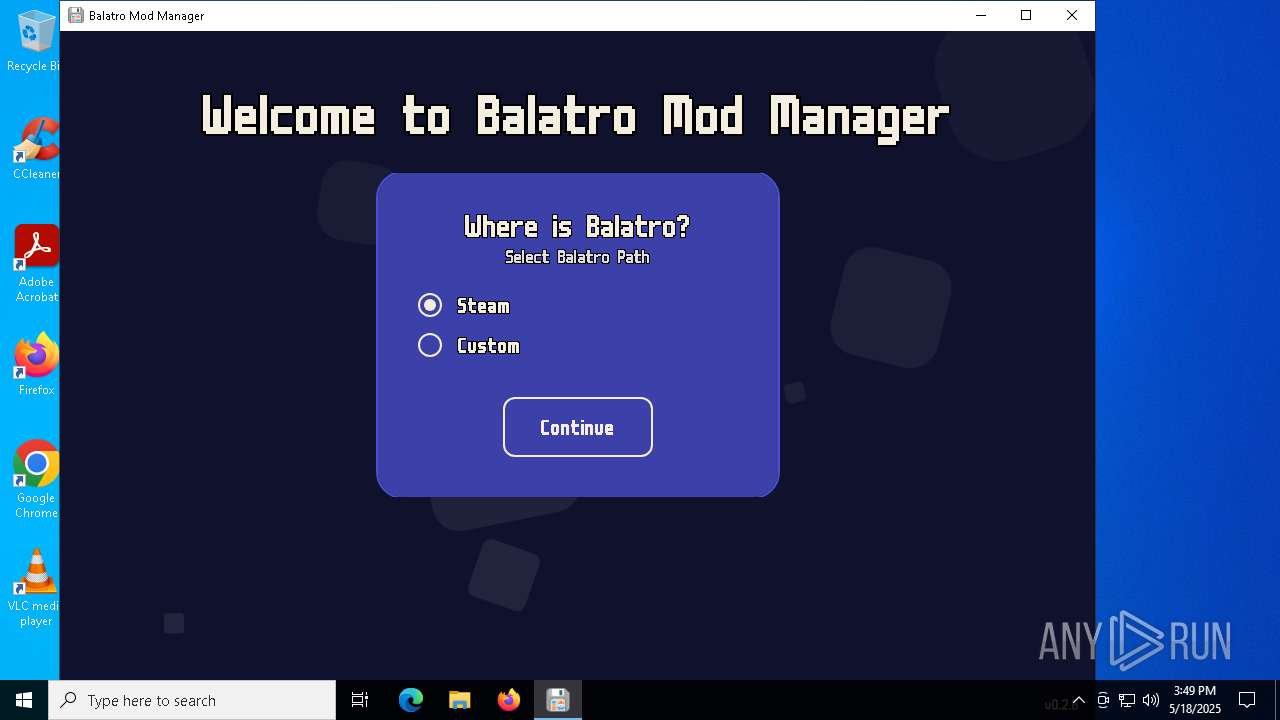Viewport: 1280px width, 720px height.
Task: Launch Firefox from the taskbar
Action: (508, 700)
